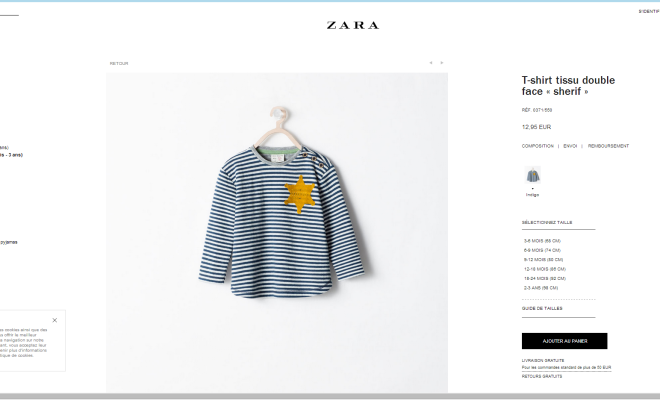Pick size 12-18 mois
Screen dimensions: 660x400
click(x=545, y=269)
